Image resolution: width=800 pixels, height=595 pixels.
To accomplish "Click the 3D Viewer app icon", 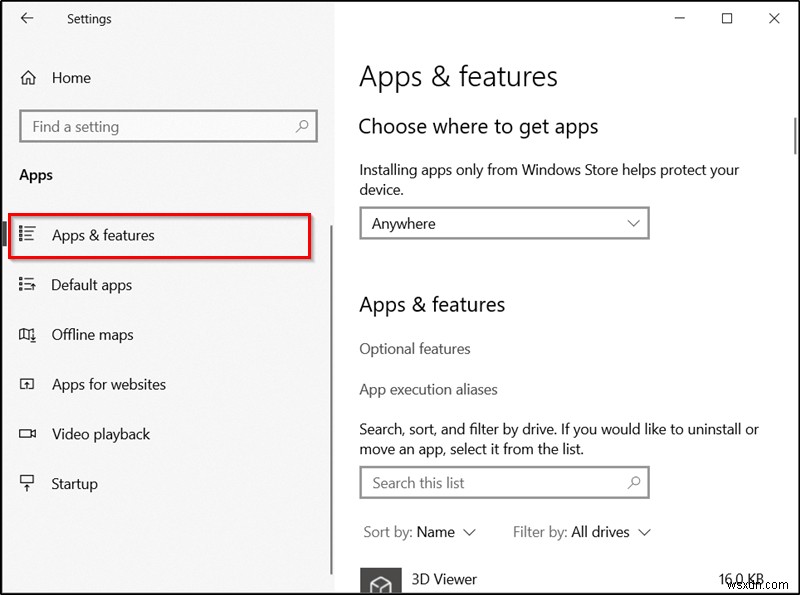I will (x=381, y=579).
